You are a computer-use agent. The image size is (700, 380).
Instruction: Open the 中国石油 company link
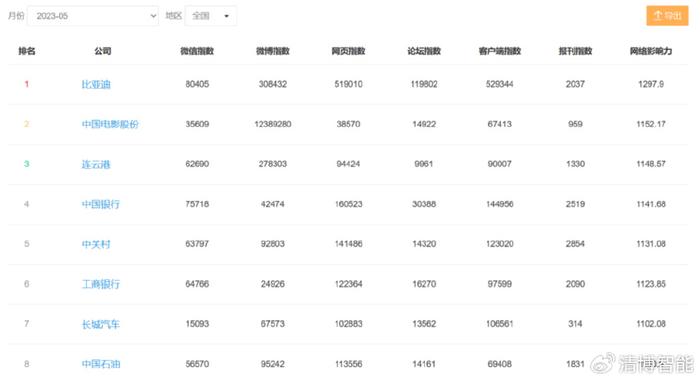click(101, 364)
